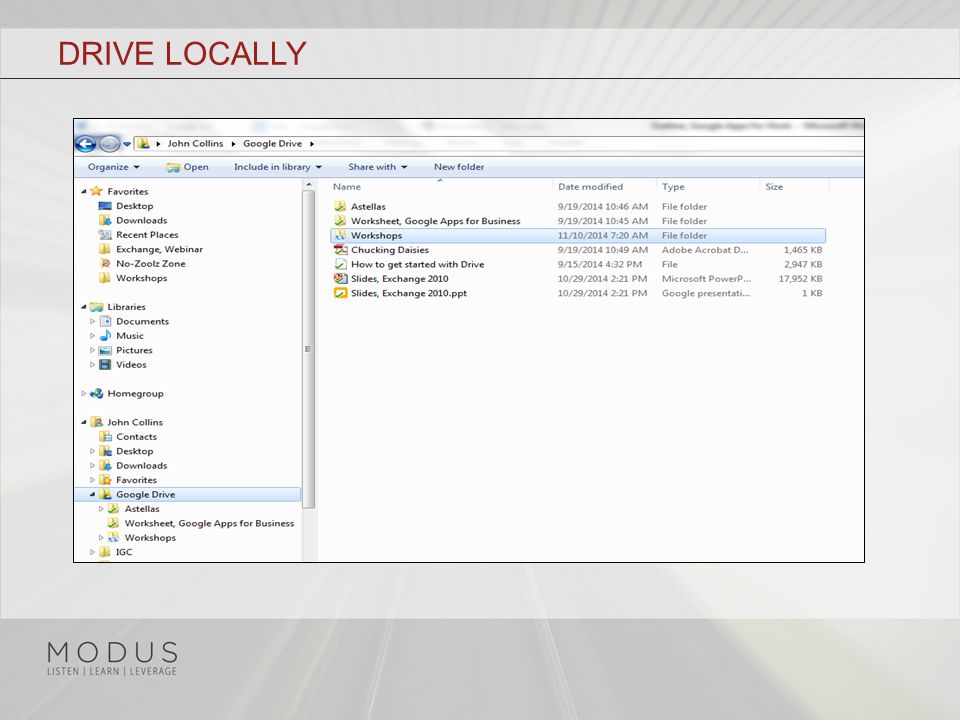Screen dimensions: 960x720
Task: Click Slides, Exchange 2010.ppt Google presentation icon
Action: pos(340,293)
